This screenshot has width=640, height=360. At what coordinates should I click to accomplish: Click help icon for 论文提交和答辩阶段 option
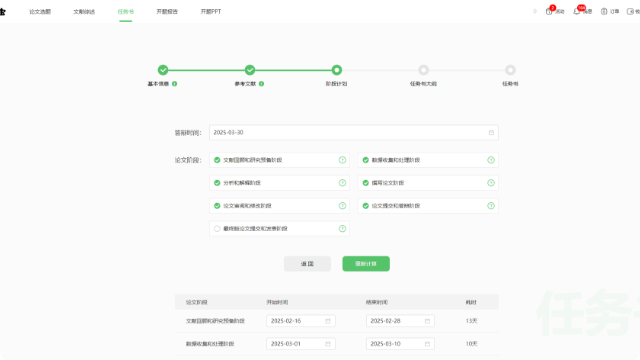pos(491,206)
